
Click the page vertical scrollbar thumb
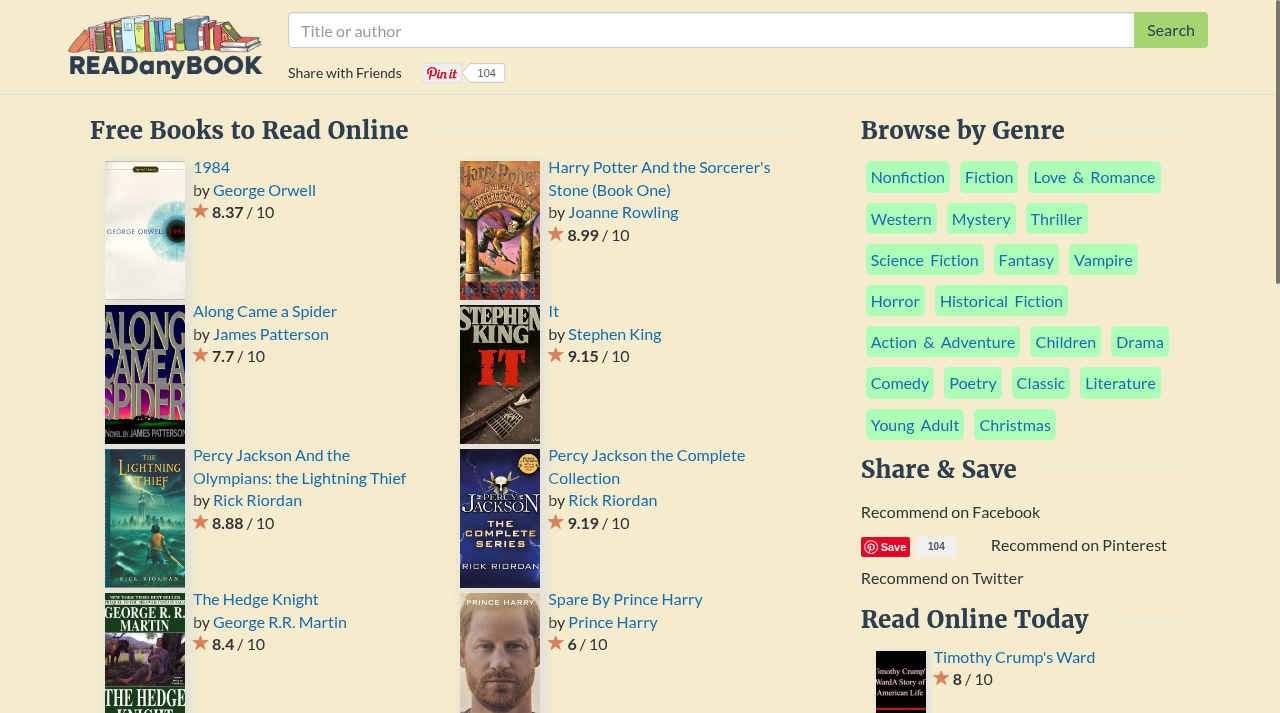click(x=1276, y=142)
